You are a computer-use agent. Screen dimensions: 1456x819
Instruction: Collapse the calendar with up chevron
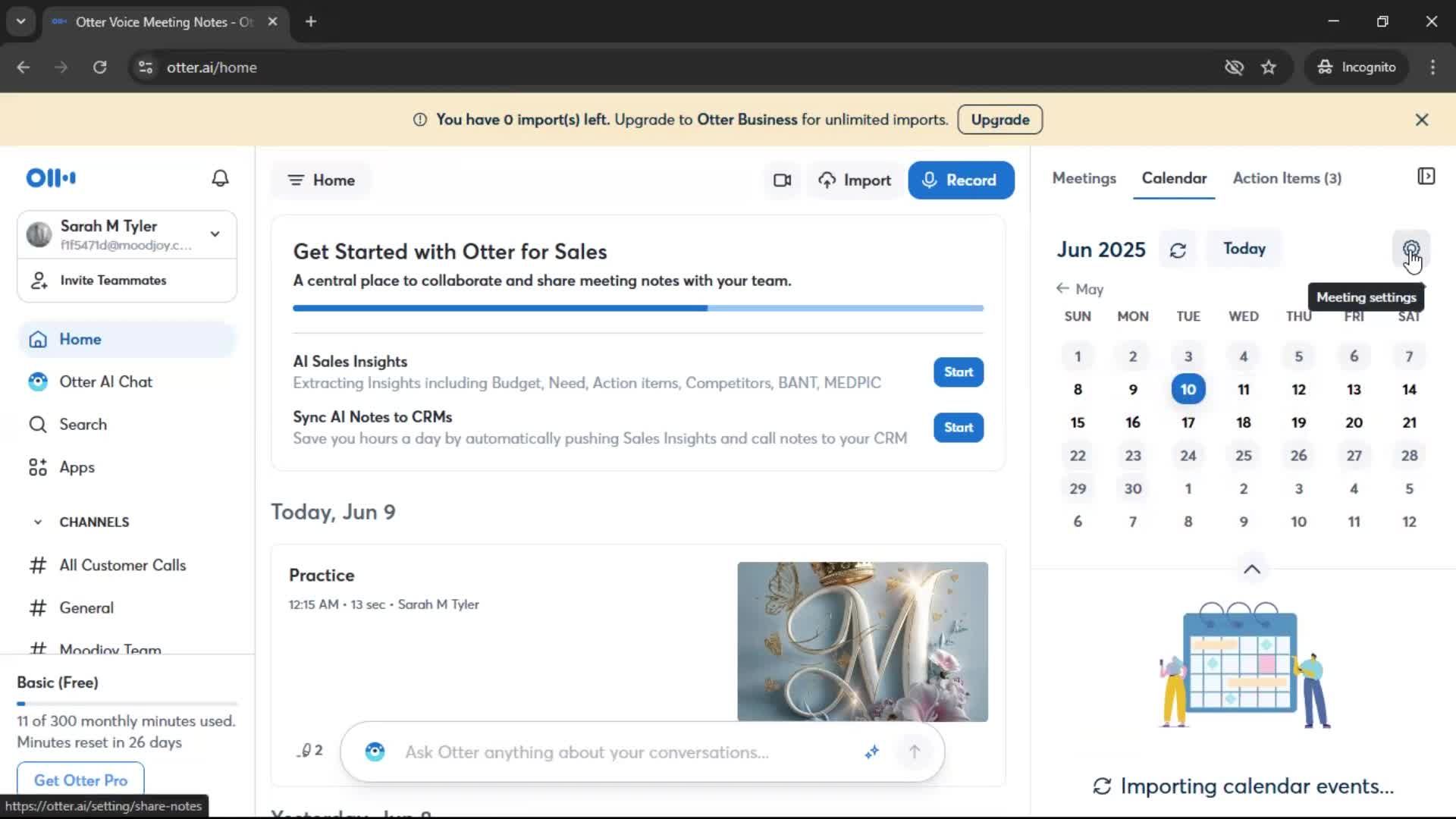[x=1252, y=570]
